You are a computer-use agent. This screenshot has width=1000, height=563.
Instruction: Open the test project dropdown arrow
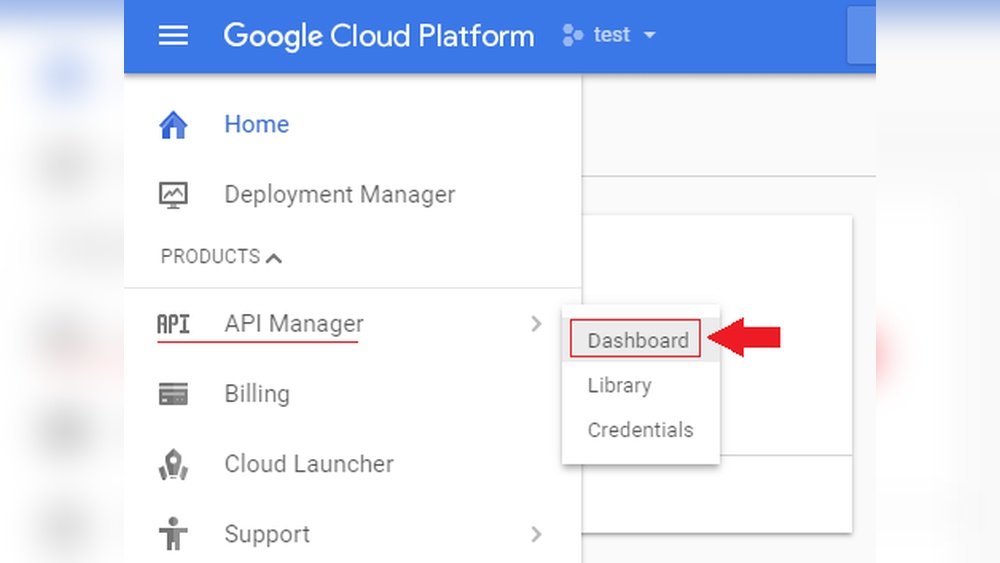tap(649, 35)
